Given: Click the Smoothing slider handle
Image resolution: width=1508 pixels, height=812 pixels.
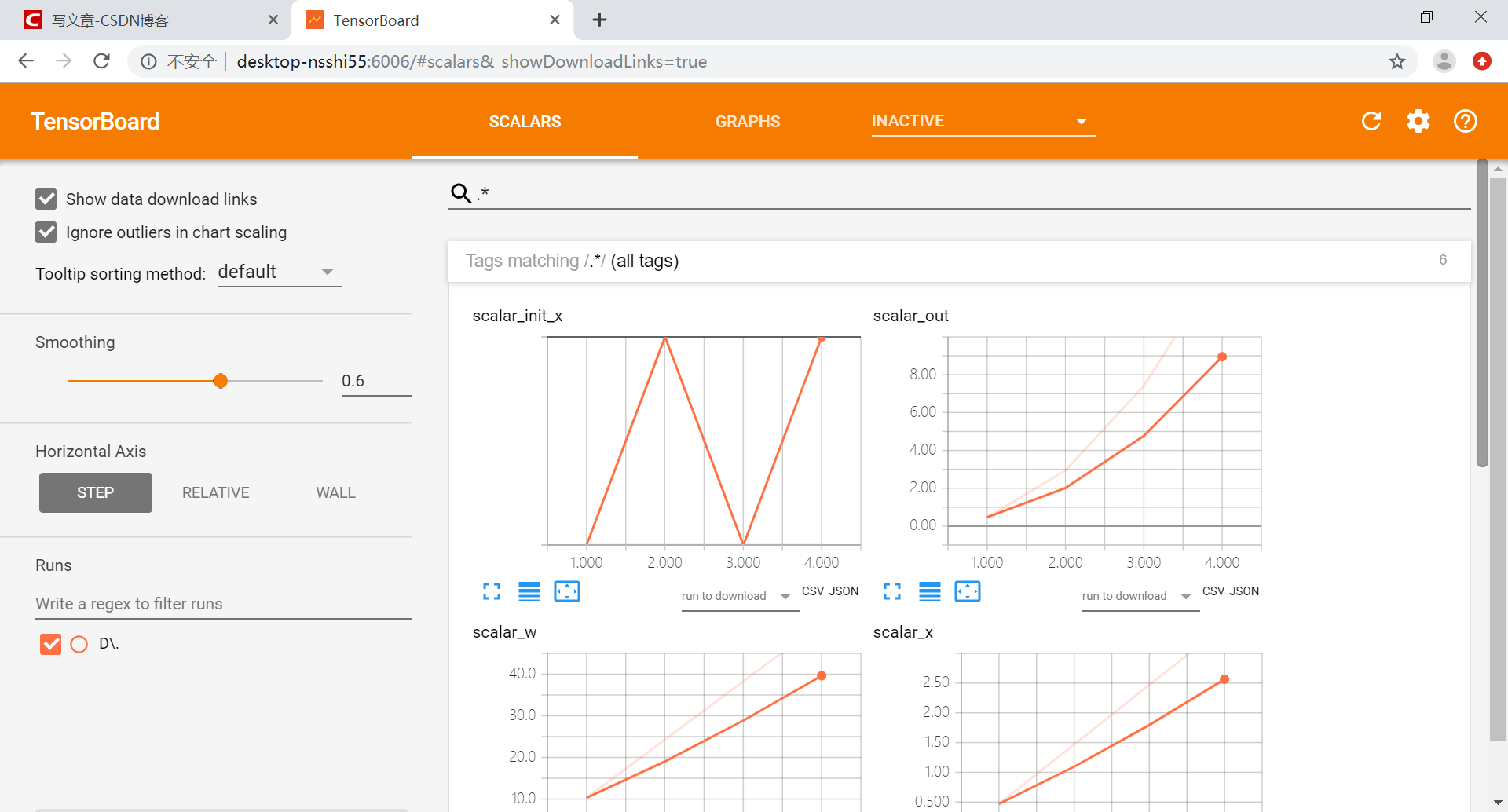Looking at the screenshot, I should (x=221, y=381).
